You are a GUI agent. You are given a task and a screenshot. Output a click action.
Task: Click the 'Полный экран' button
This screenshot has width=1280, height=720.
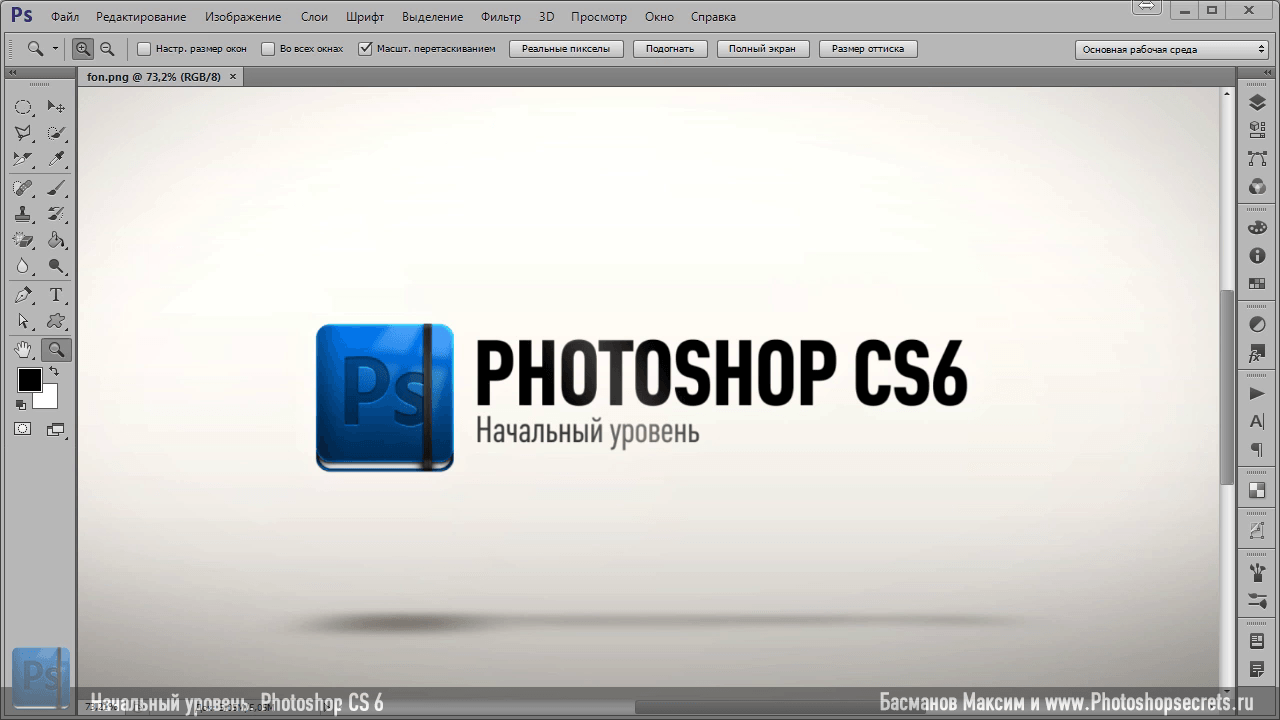click(x=762, y=49)
